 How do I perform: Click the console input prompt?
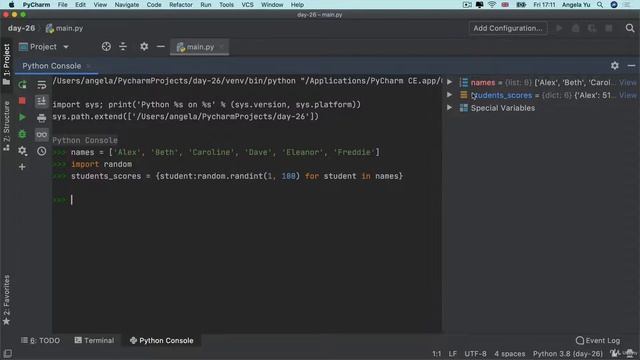coord(247,200)
